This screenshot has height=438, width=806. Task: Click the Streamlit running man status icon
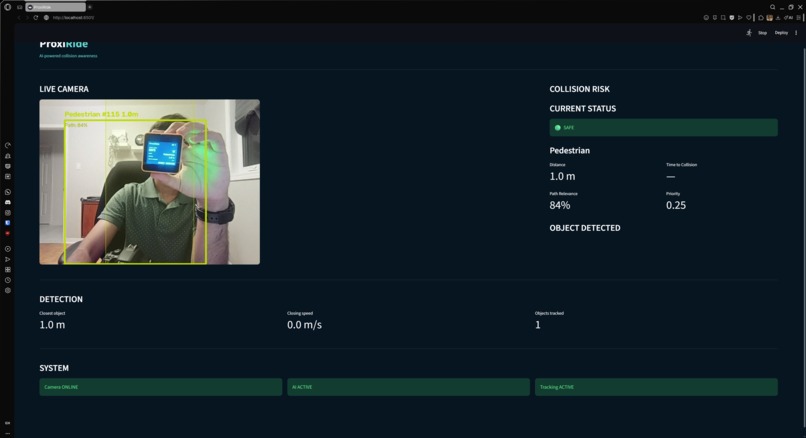749,32
